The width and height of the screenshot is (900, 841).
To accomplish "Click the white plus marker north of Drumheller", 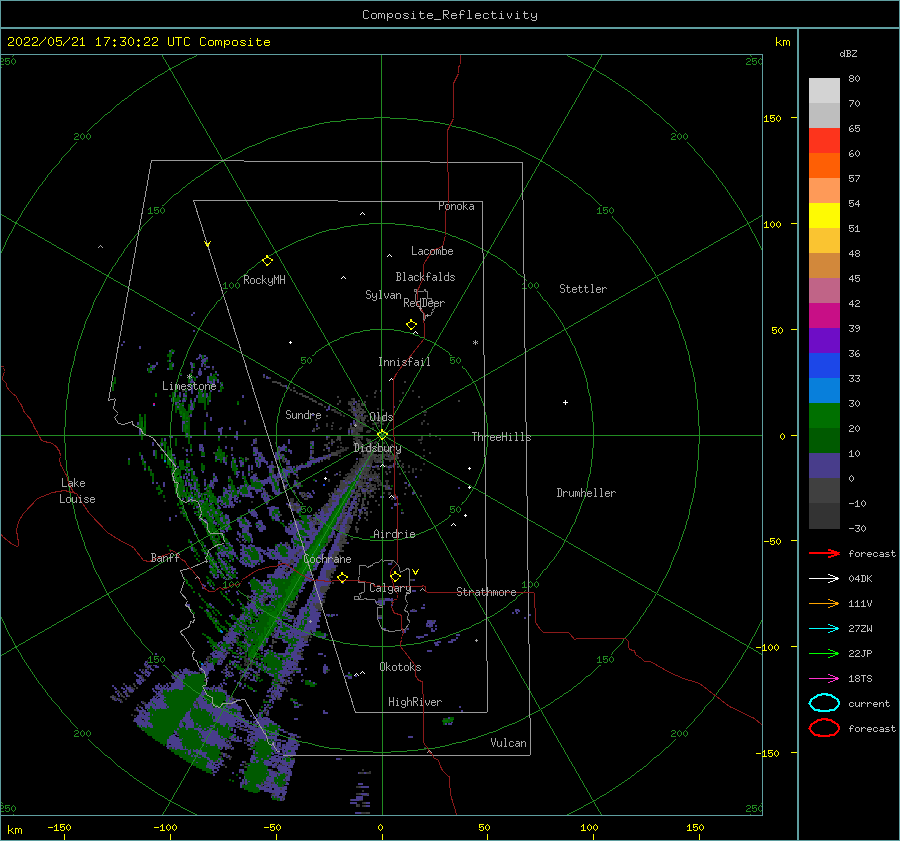I will click(x=565, y=402).
